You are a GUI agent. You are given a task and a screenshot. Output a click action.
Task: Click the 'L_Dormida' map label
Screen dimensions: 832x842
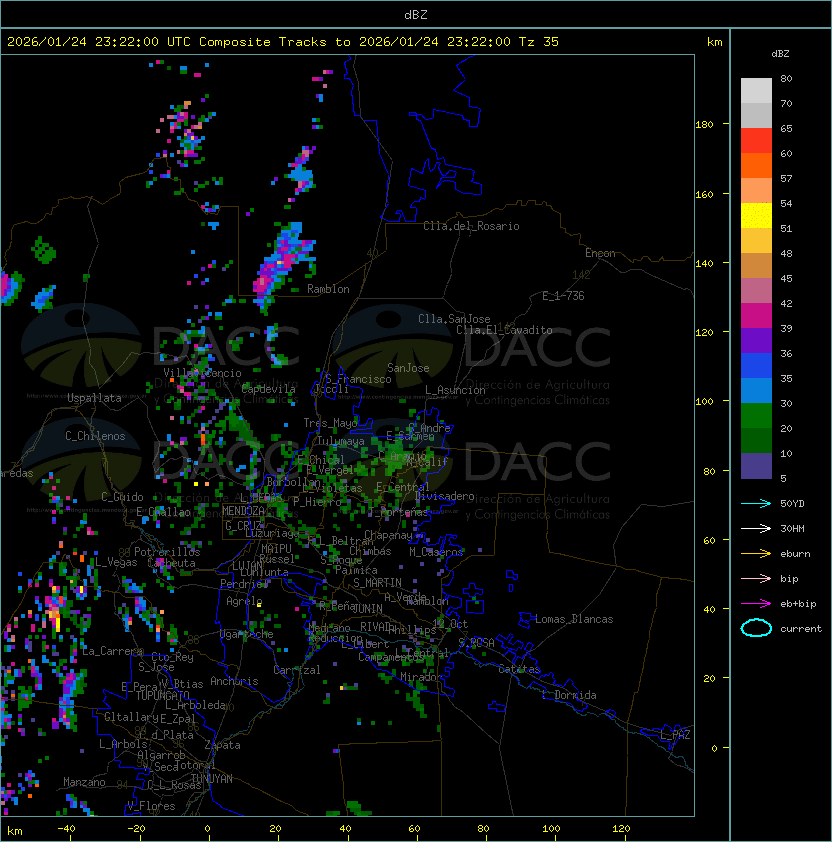point(569,695)
